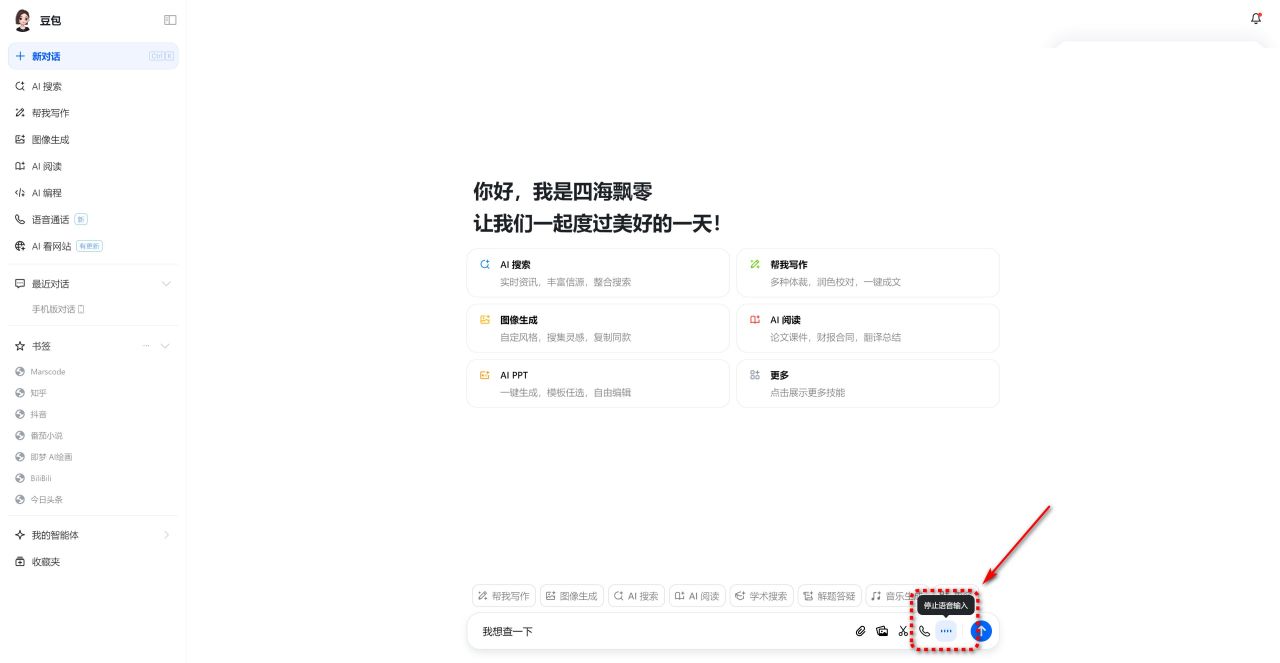Click the 最近对话 chat bubble icon
Image resolution: width=1280 pixels, height=663 pixels.
click(20, 284)
